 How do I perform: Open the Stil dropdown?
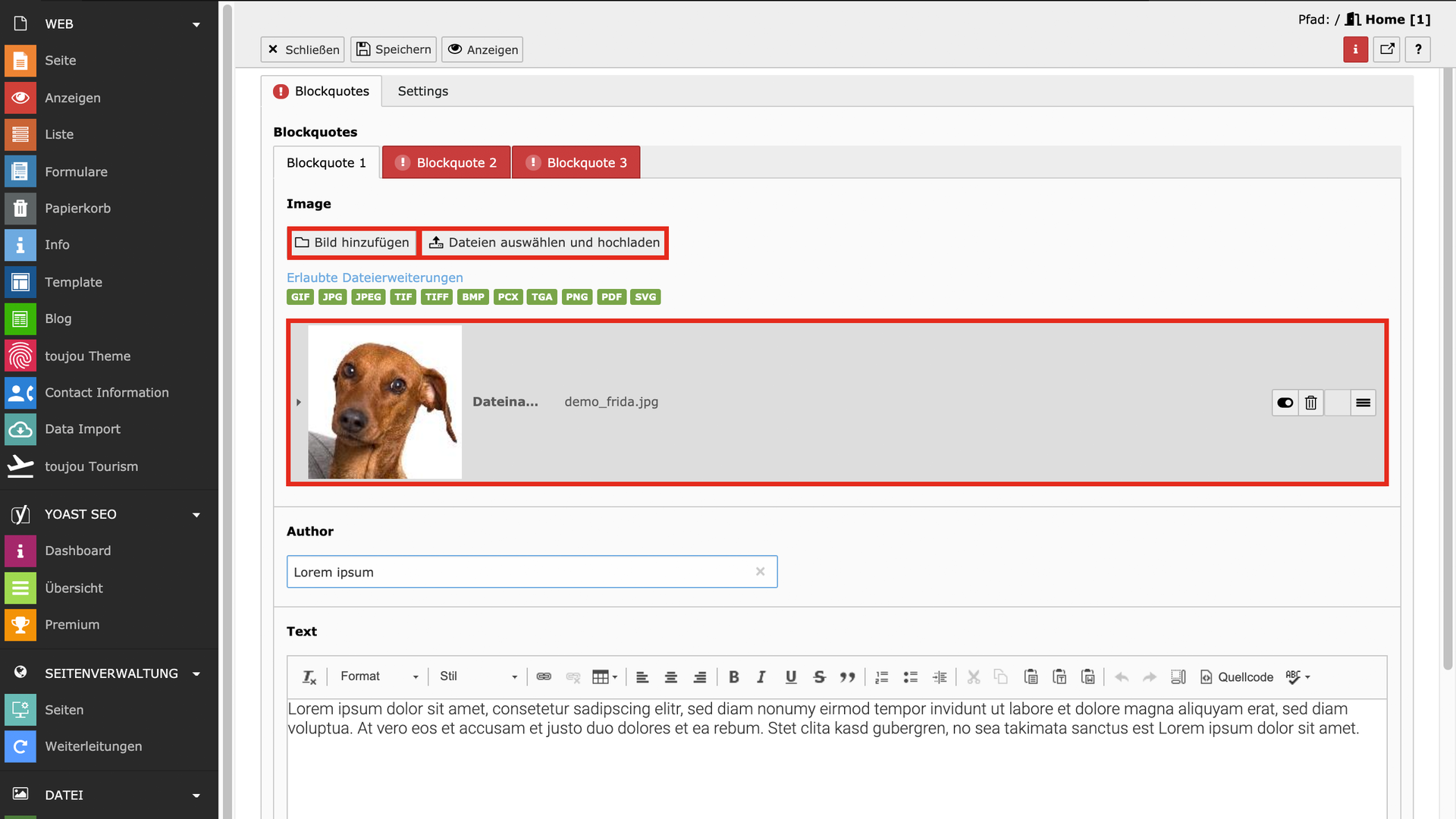click(478, 676)
